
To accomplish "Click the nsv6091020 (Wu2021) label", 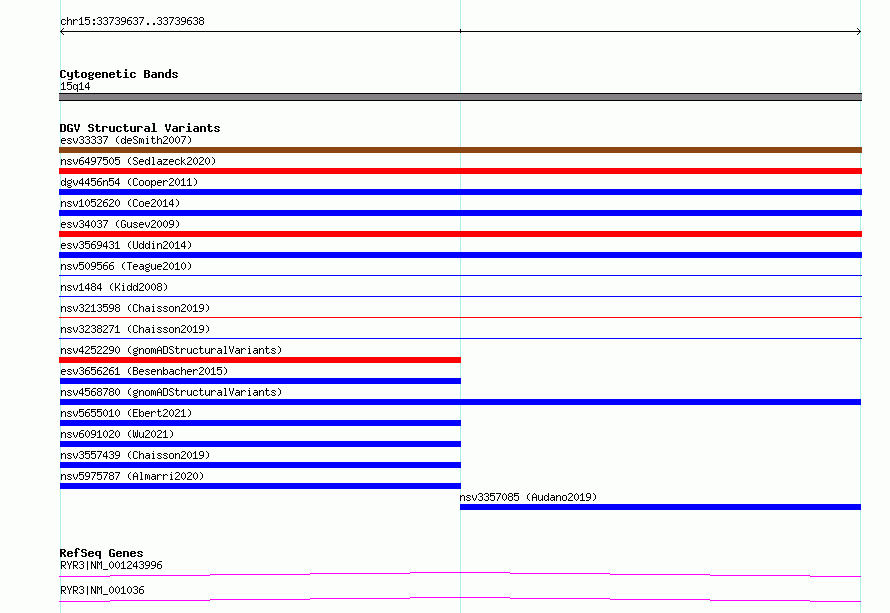I will click(x=117, y=434).
